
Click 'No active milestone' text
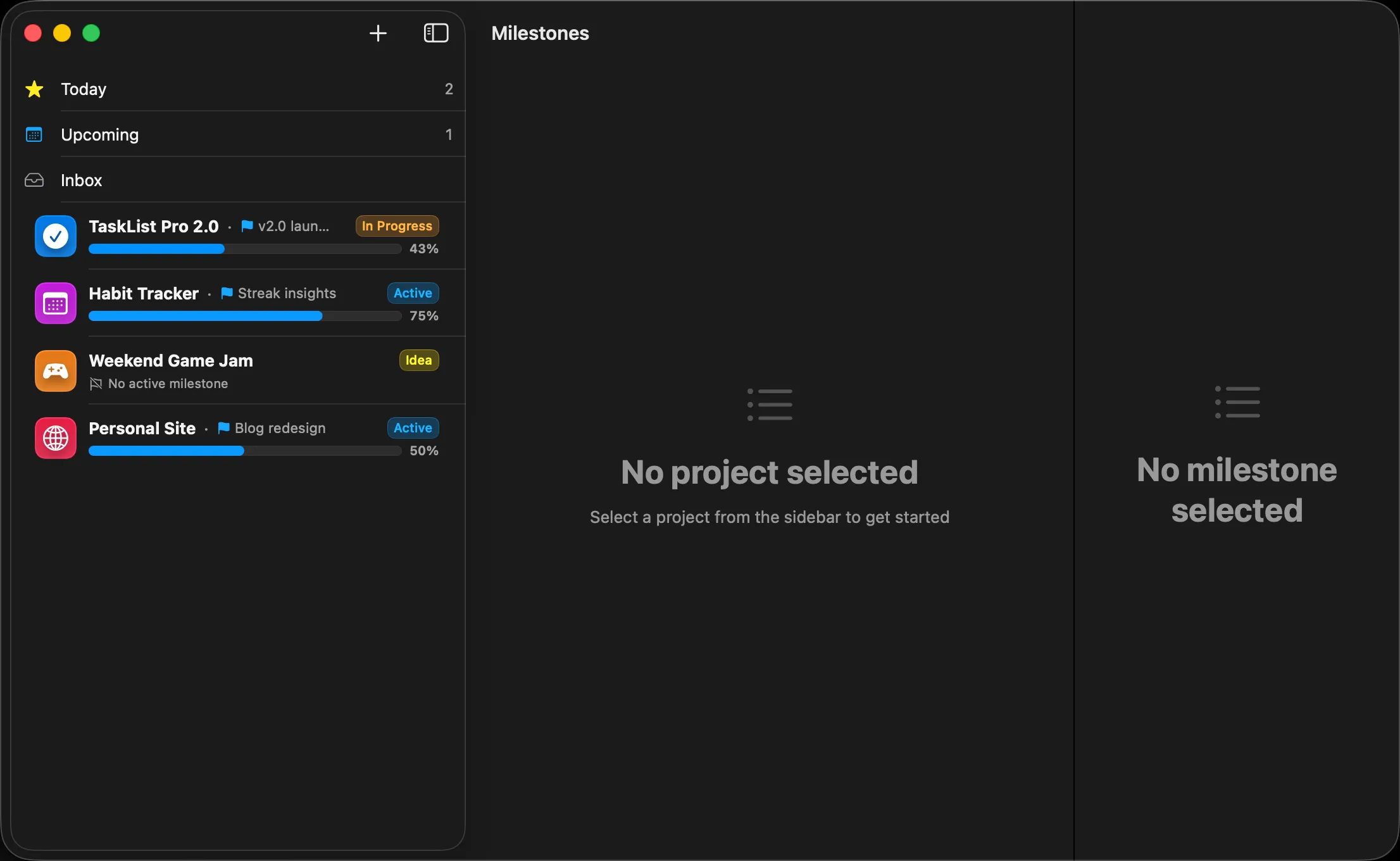click(x=168, y=384)
